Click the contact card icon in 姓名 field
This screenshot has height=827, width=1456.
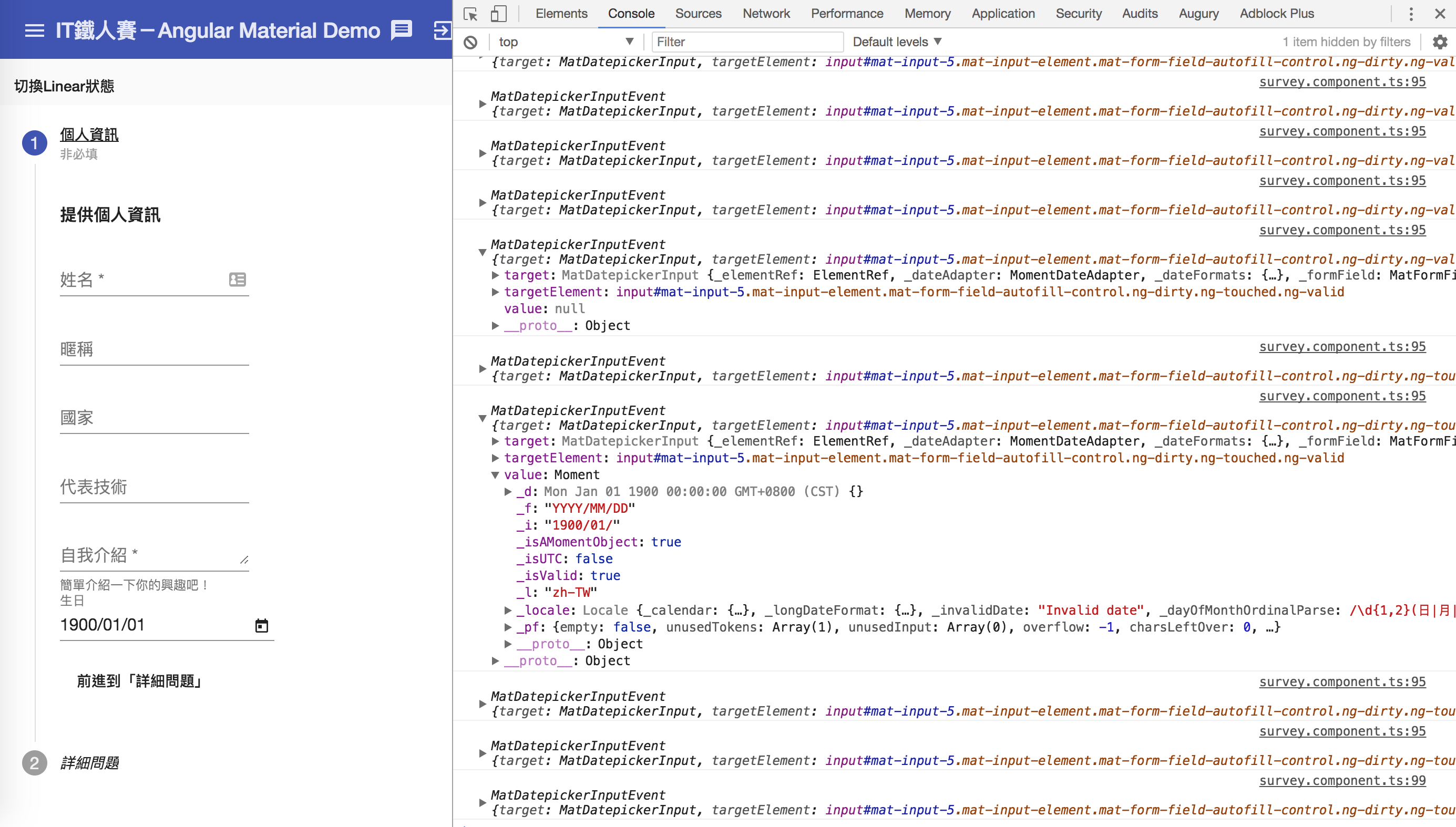tap(238, 279)
